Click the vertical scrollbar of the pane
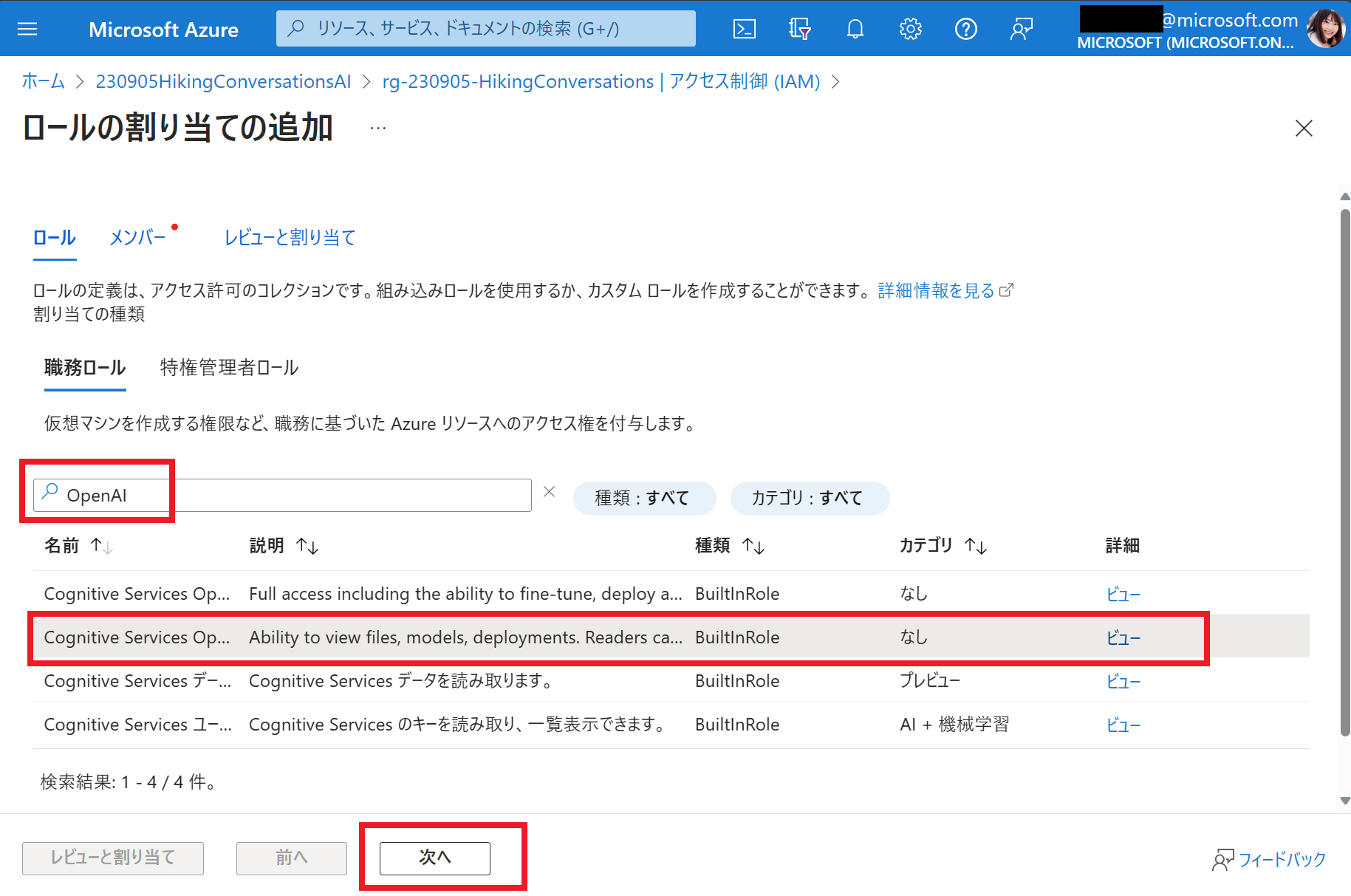Viewport: 1351px width, 896px height. pyautogui.click(x=1345, y=473)
